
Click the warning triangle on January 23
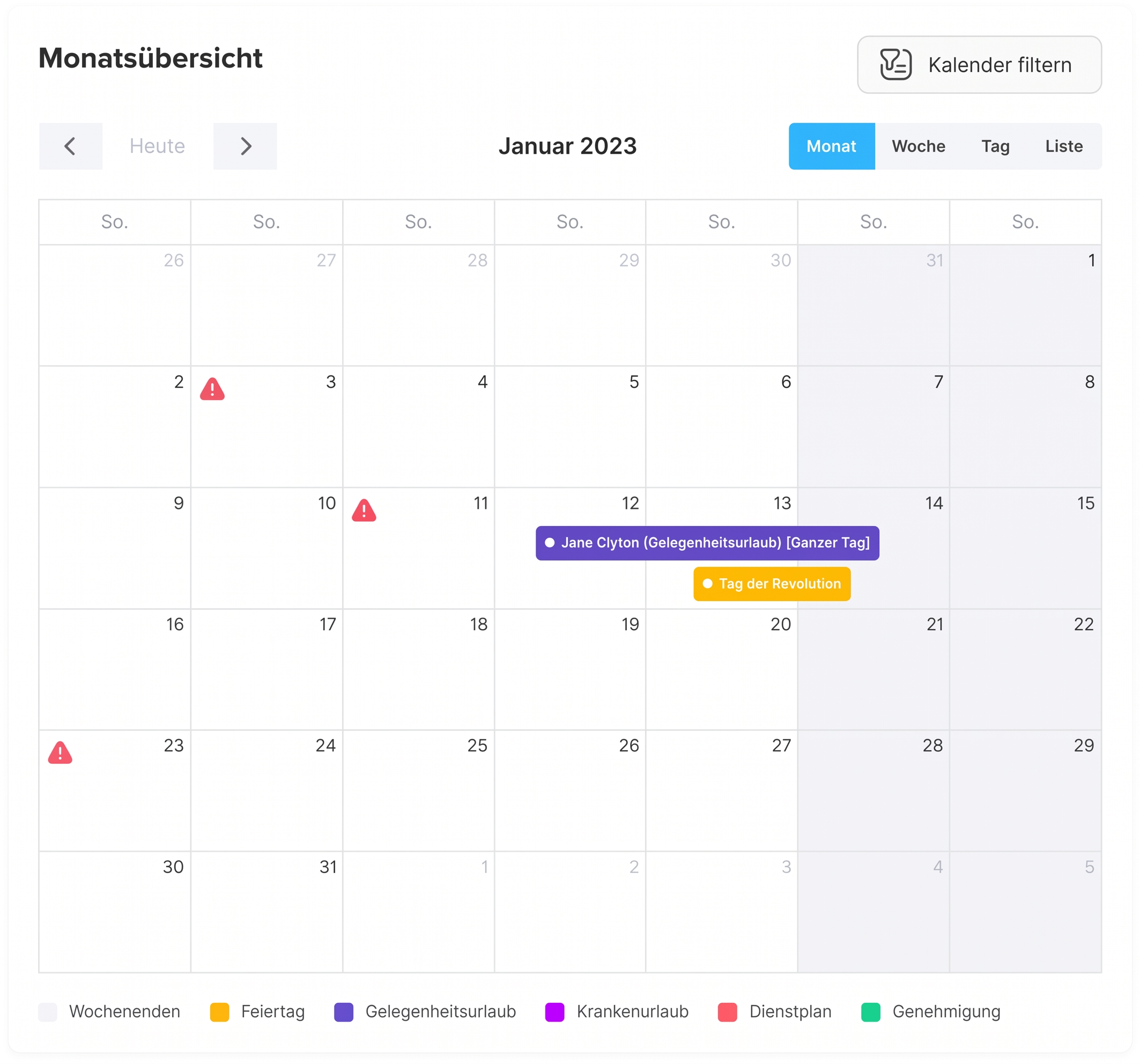click(60, 752)
